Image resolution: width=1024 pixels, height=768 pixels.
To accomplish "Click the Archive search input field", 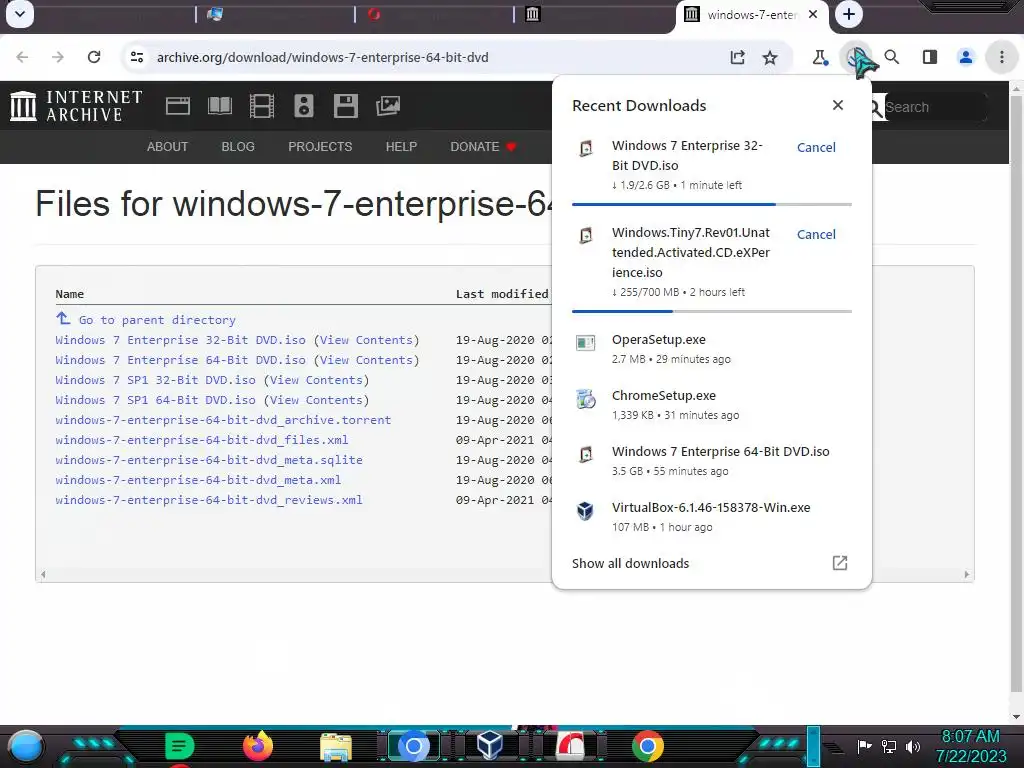I will (x=934, y=107).
